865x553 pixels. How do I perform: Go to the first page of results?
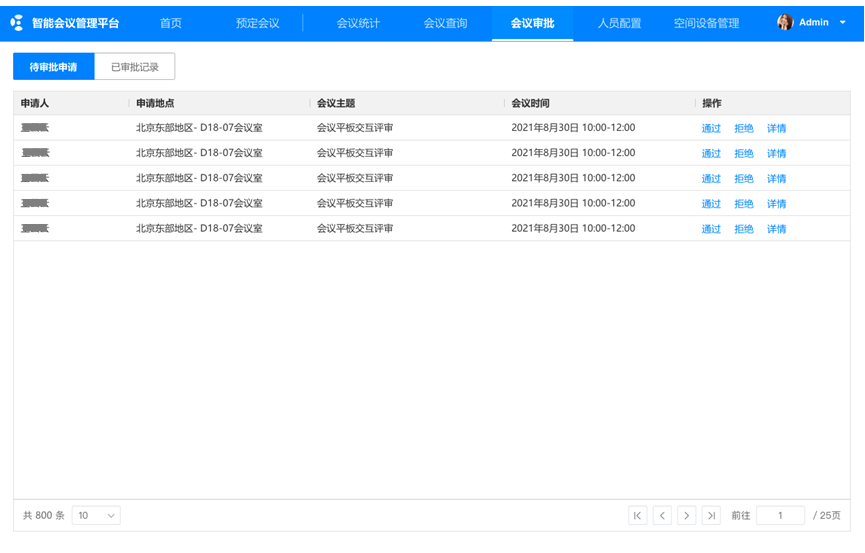[637, 516]
